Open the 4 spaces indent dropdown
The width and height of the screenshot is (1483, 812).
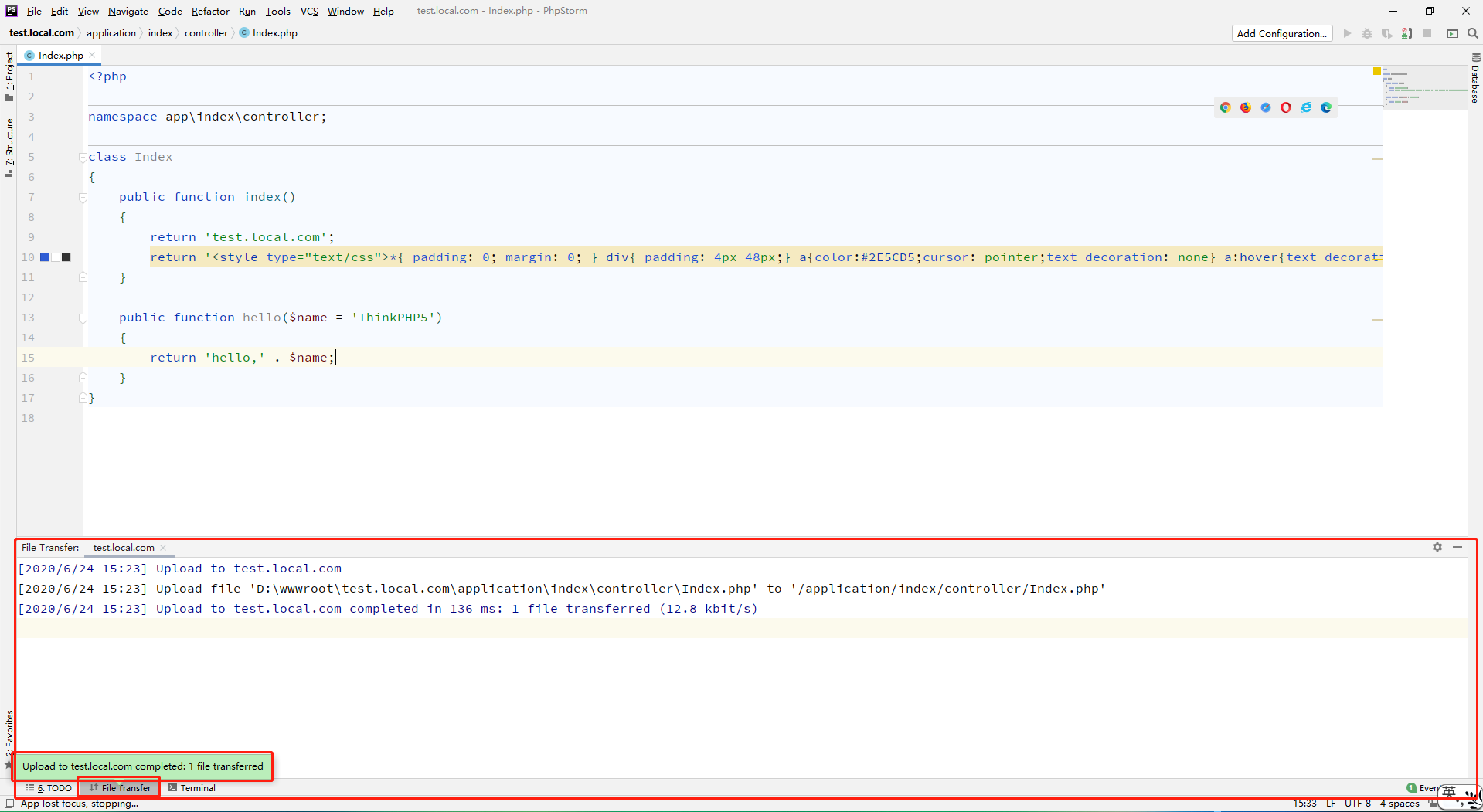[1400, 804]
